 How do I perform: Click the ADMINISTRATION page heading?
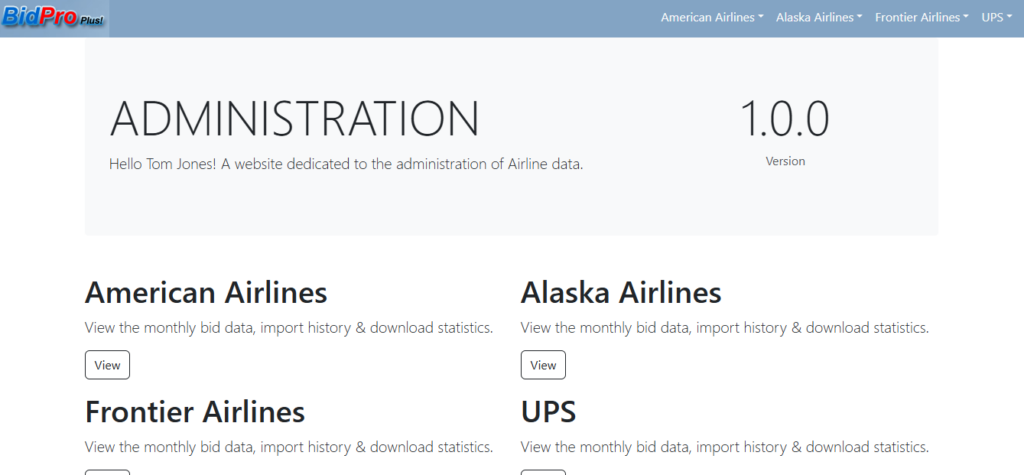294,119
